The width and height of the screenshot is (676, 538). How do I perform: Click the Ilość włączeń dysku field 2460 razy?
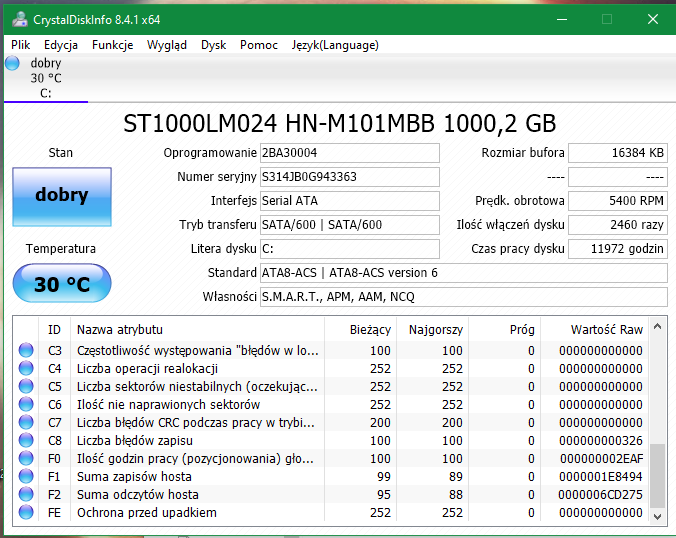(x=618, y=225)
